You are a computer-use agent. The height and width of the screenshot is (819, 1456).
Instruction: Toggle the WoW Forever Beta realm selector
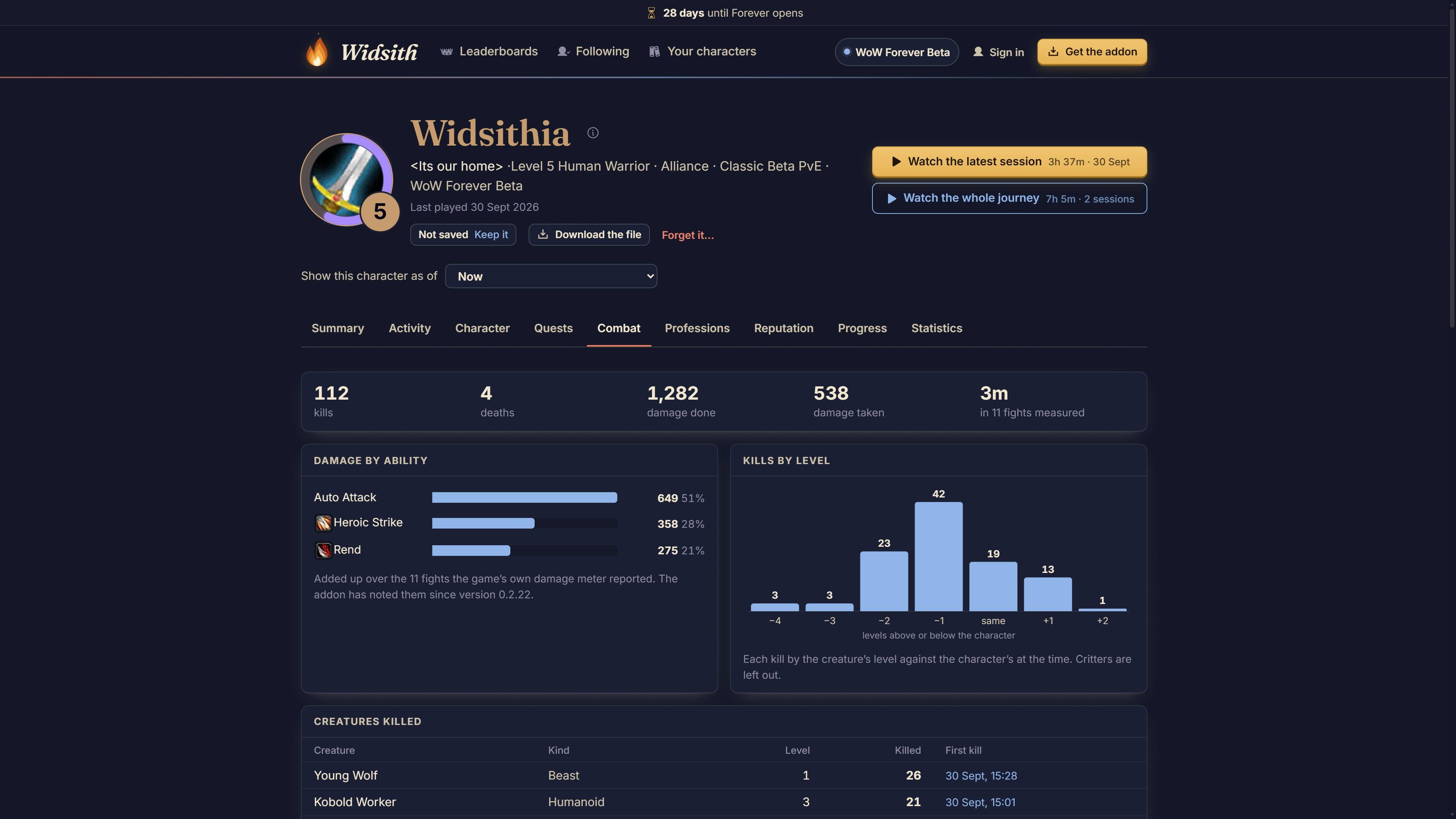pyautogui.click(x=896, y=52)
